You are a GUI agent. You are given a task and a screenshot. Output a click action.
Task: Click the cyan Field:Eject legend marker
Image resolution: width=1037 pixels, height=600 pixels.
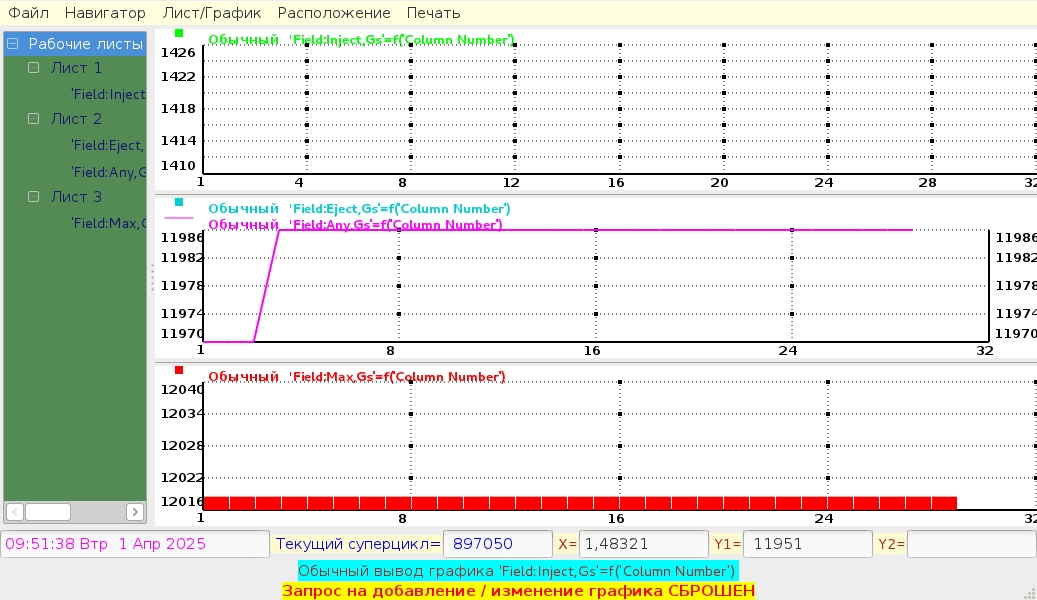(x=180, y=202)
